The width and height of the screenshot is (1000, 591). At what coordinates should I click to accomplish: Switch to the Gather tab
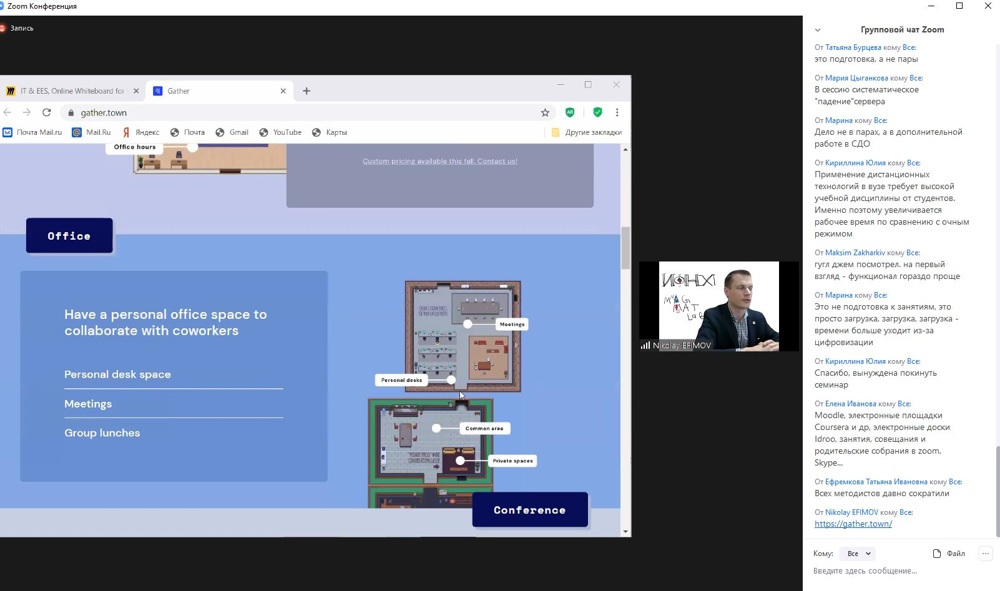point(219,91)
